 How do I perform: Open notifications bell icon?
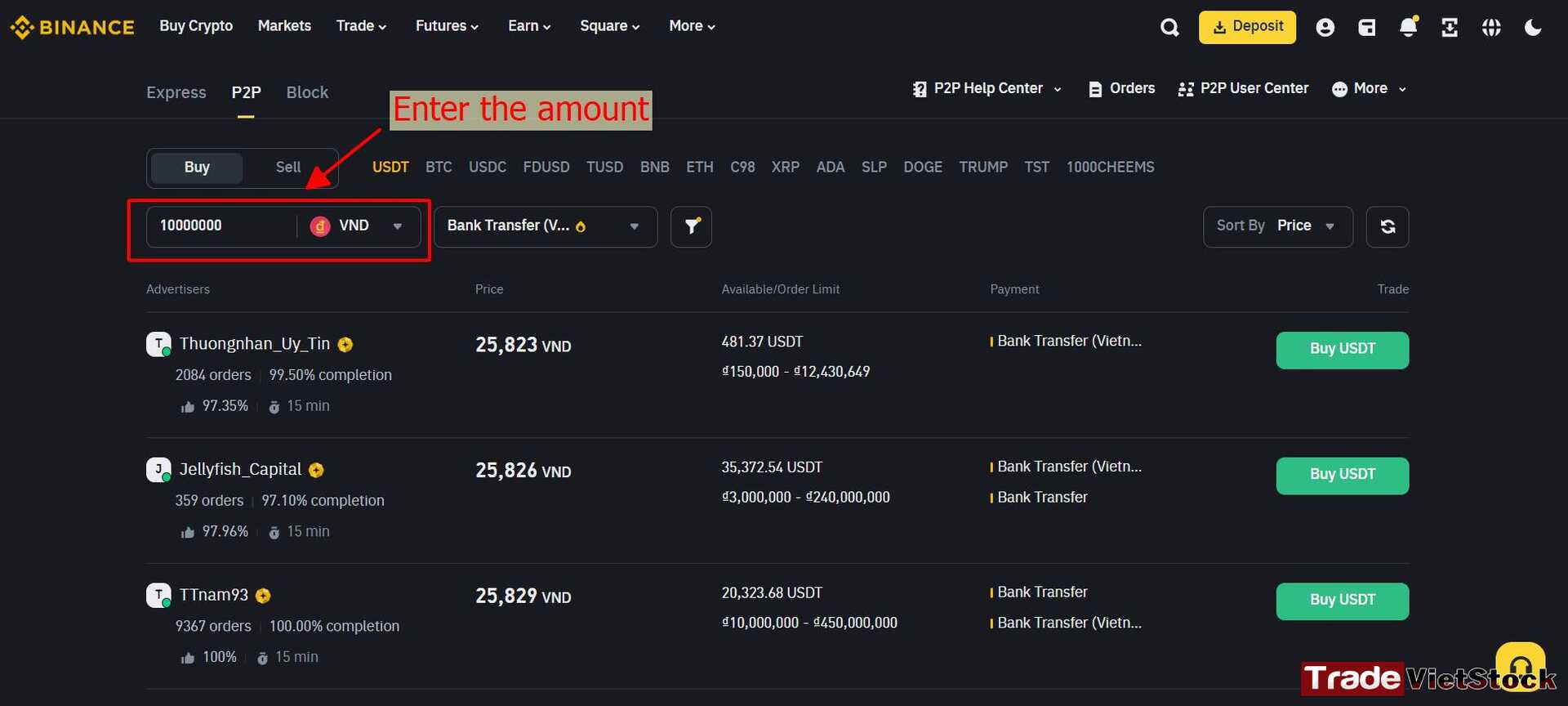1409,27
